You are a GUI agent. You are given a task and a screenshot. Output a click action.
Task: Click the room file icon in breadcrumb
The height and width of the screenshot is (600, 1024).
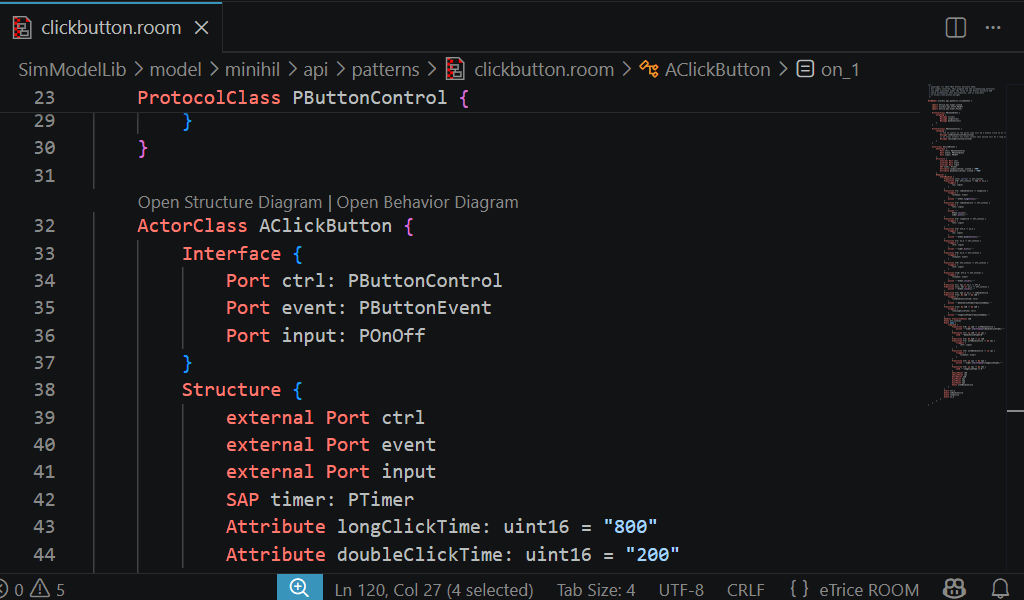[455, 69]
